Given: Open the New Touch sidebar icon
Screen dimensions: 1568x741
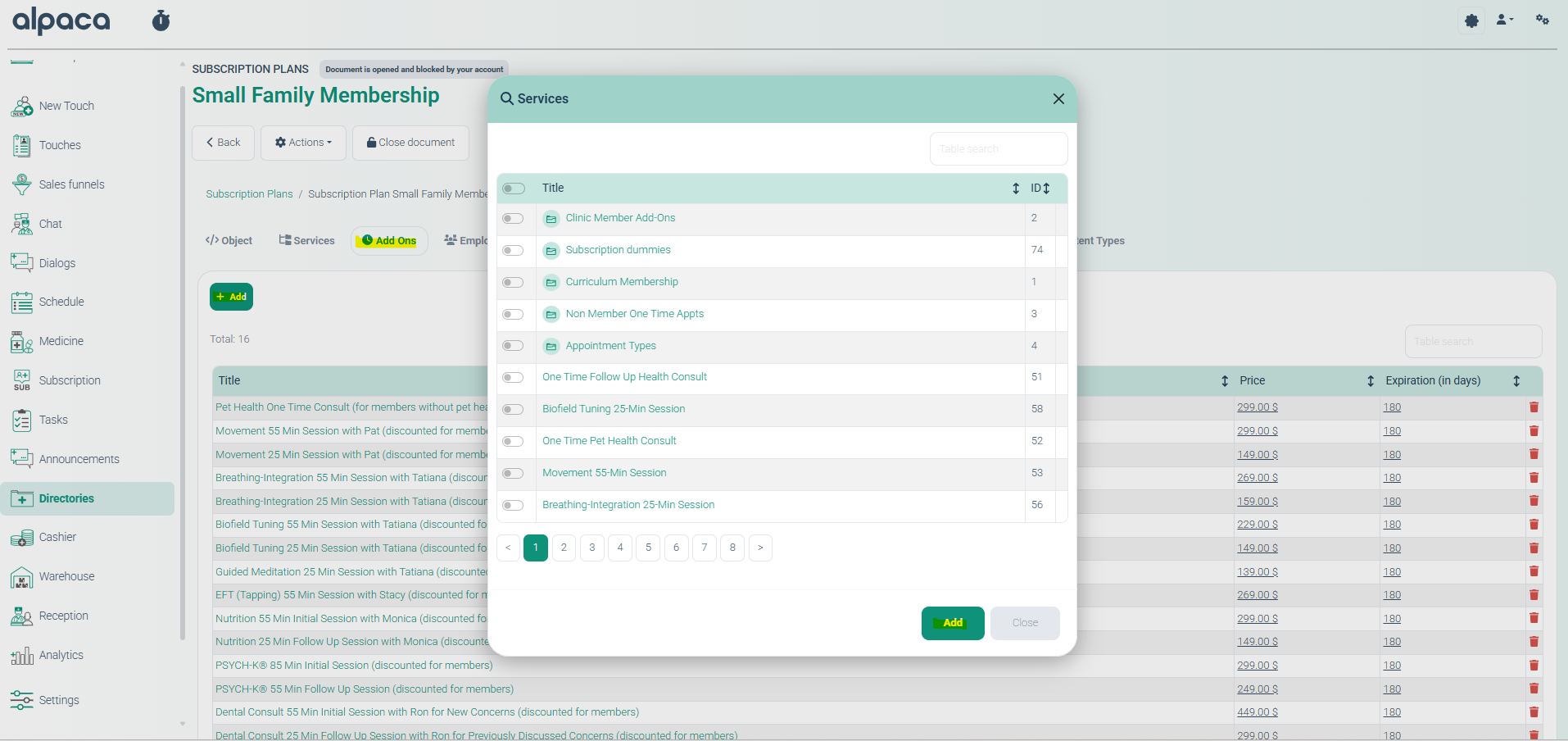Looking at the screenshot, I should (22, 106).
